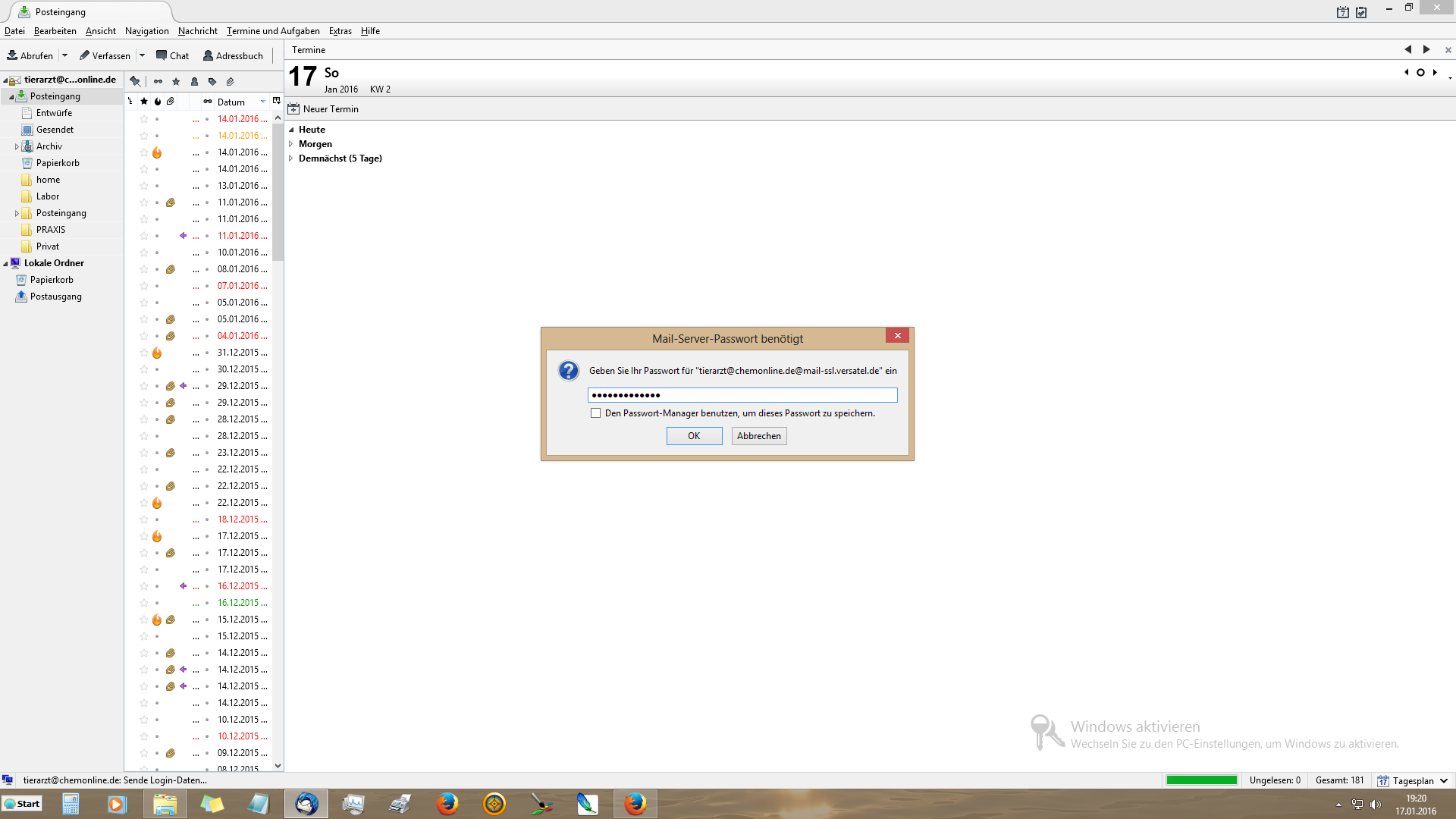Open the column picker icon in message list
The height and width of the screenshot is (819, 1456).
(x=277, y=101)
